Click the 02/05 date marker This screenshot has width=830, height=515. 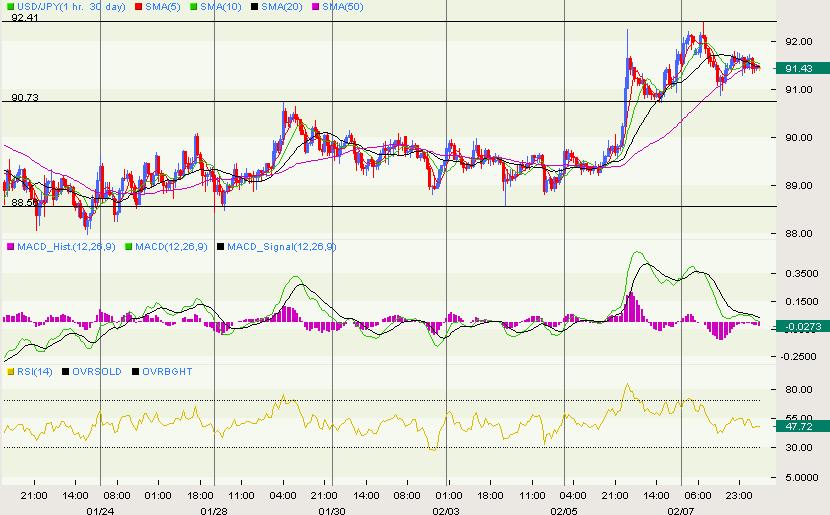tap(564, 511)
